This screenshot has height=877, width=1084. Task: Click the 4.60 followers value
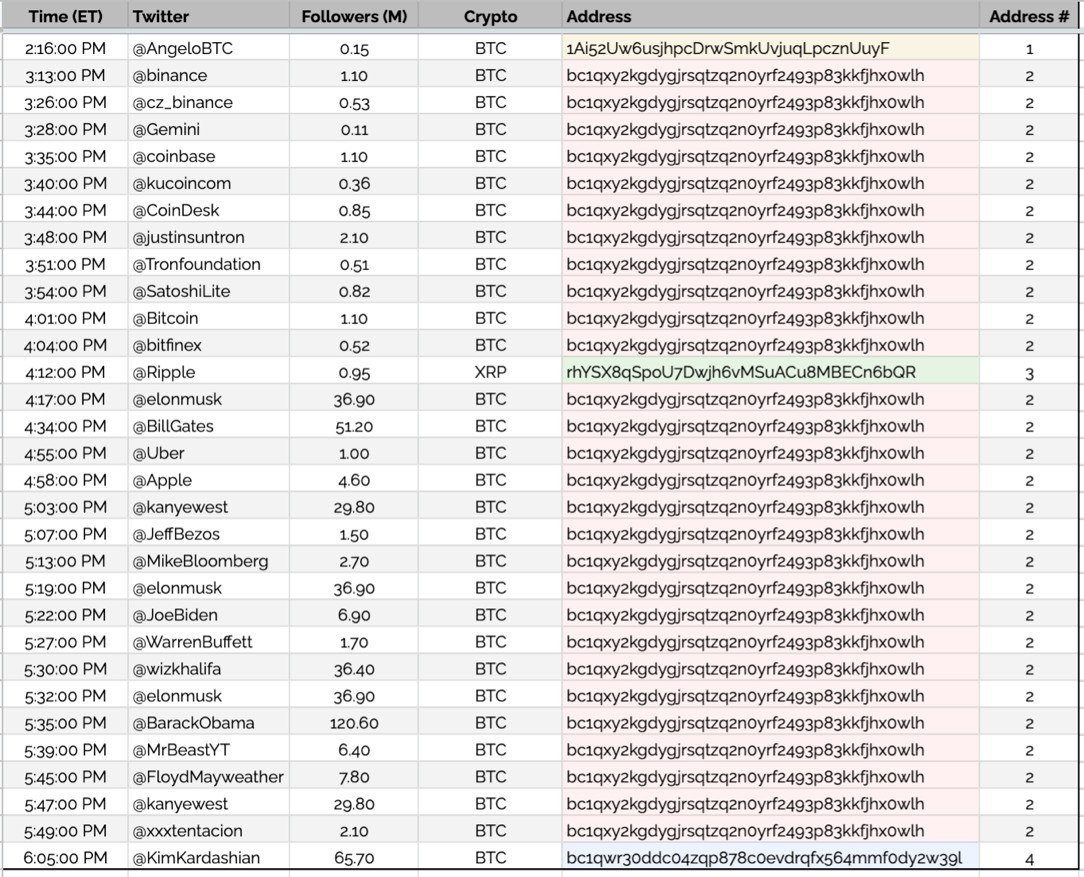pyautogui.click(x=354, y=480)
